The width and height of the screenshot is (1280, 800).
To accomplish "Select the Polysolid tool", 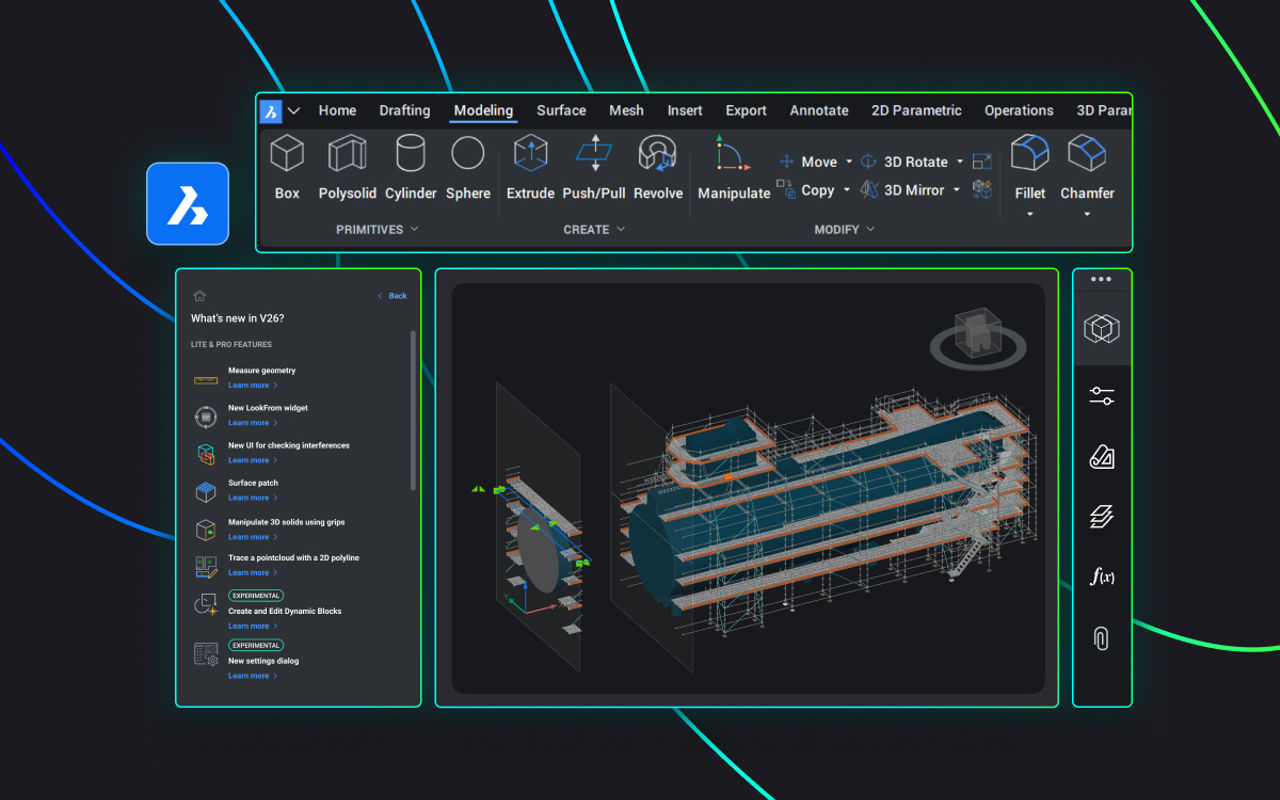I will pyautogui.click(x=347, y=167).
